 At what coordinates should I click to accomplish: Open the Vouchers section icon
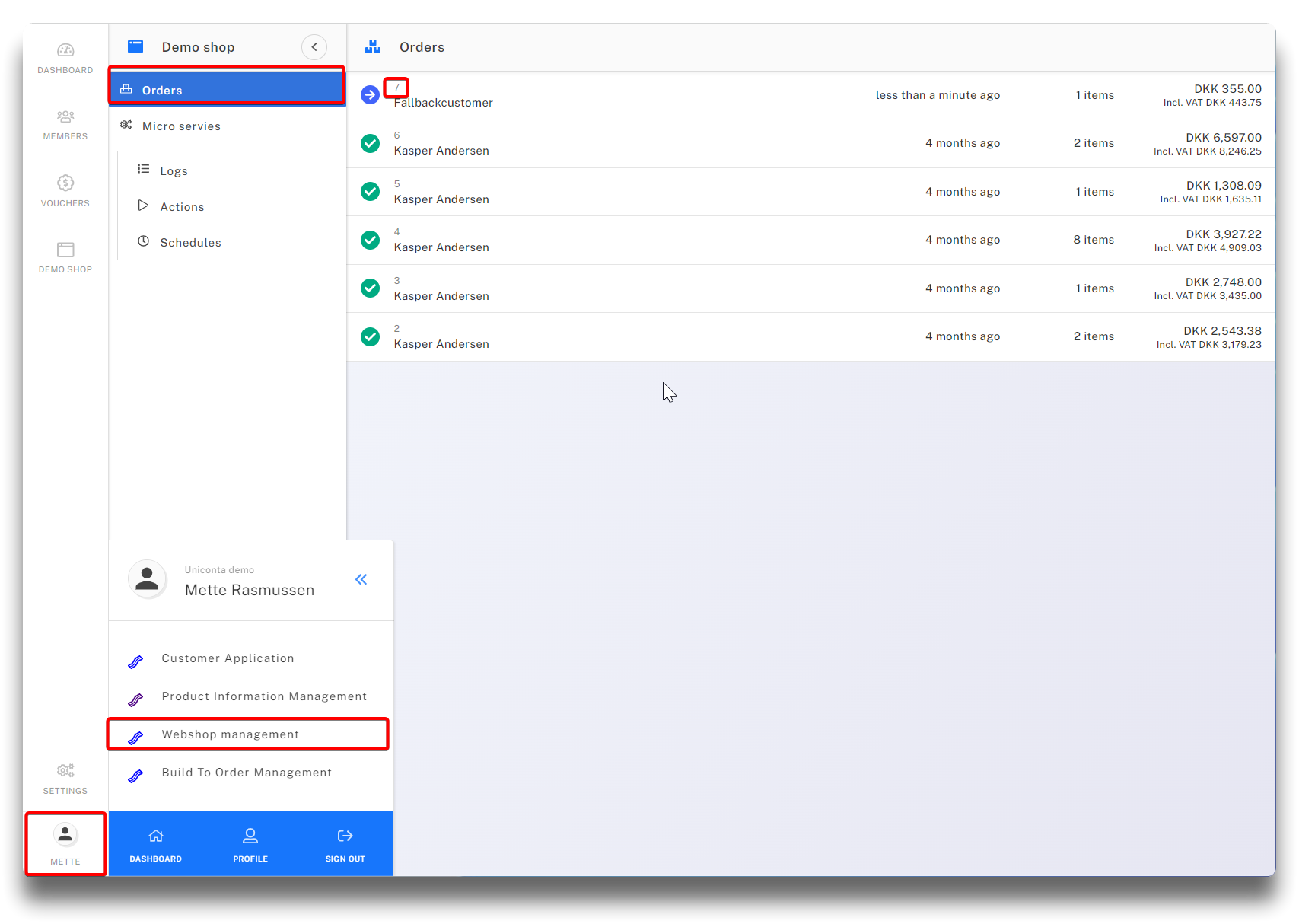click(x=65, y=183)
